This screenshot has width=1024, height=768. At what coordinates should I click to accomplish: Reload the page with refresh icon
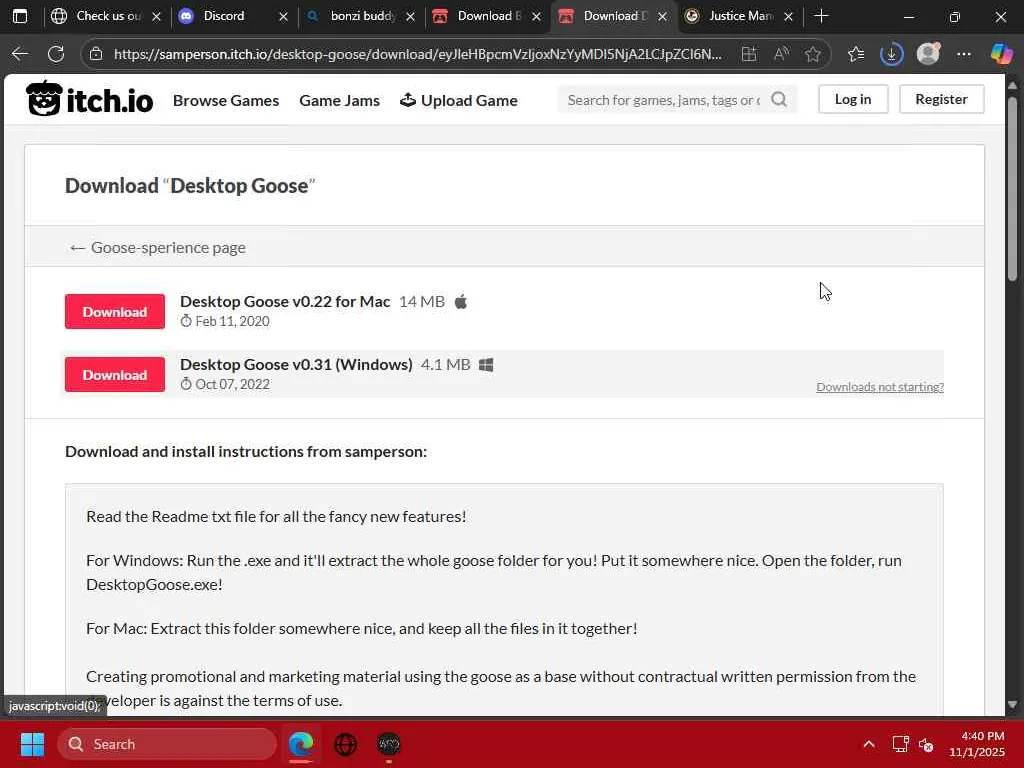[56, 54]
